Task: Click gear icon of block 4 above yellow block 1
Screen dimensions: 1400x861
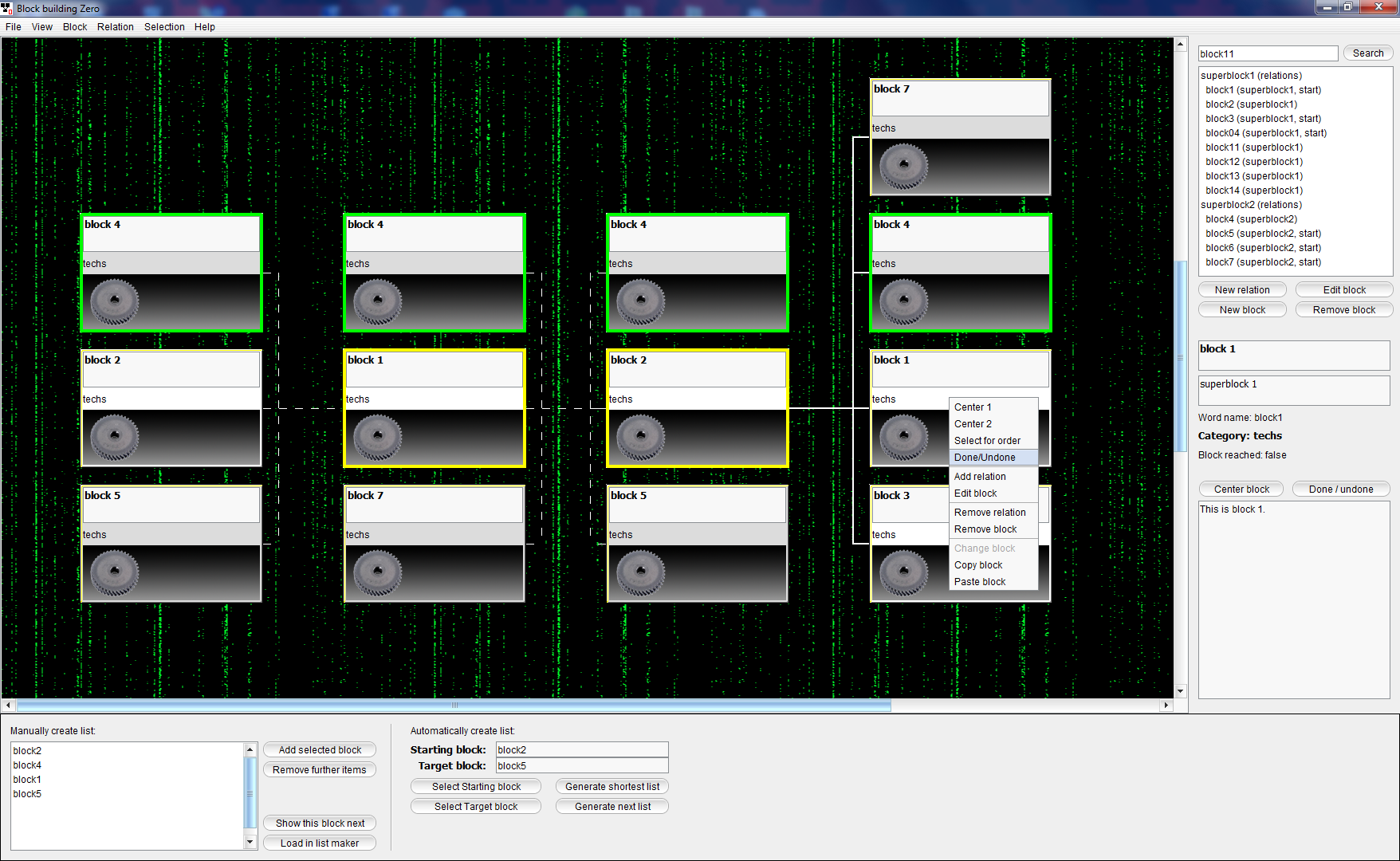Action: [x=378, y=301]
